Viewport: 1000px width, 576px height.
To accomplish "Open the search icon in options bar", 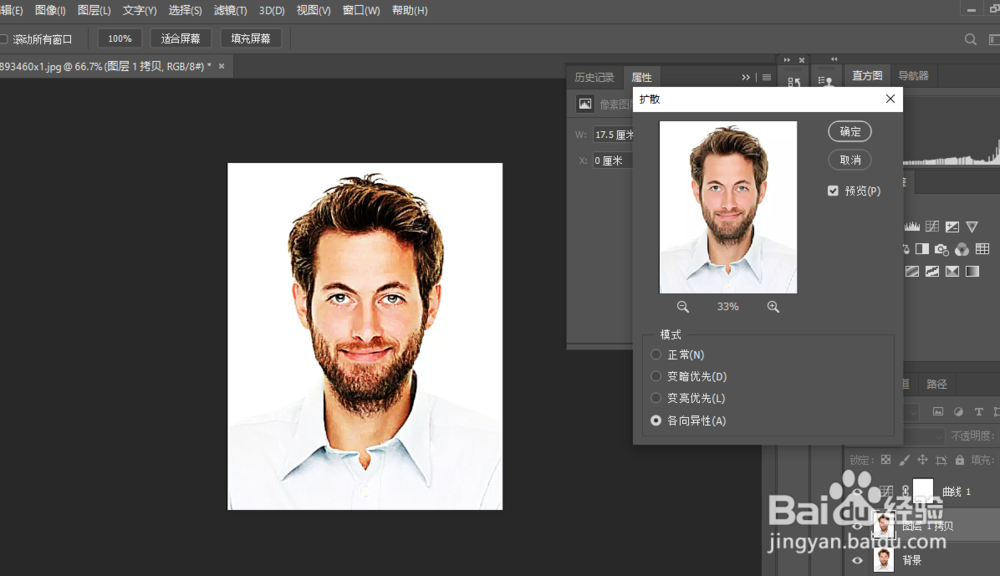I will [970, 40].
